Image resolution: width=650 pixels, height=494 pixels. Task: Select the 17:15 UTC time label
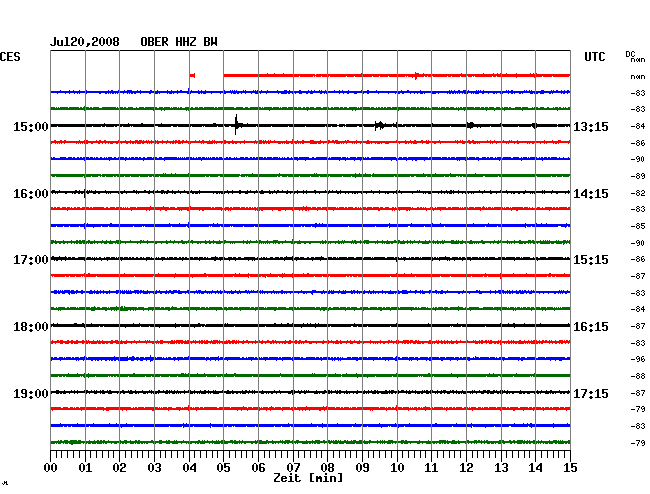pyautogui.click(x=591, y=393)
